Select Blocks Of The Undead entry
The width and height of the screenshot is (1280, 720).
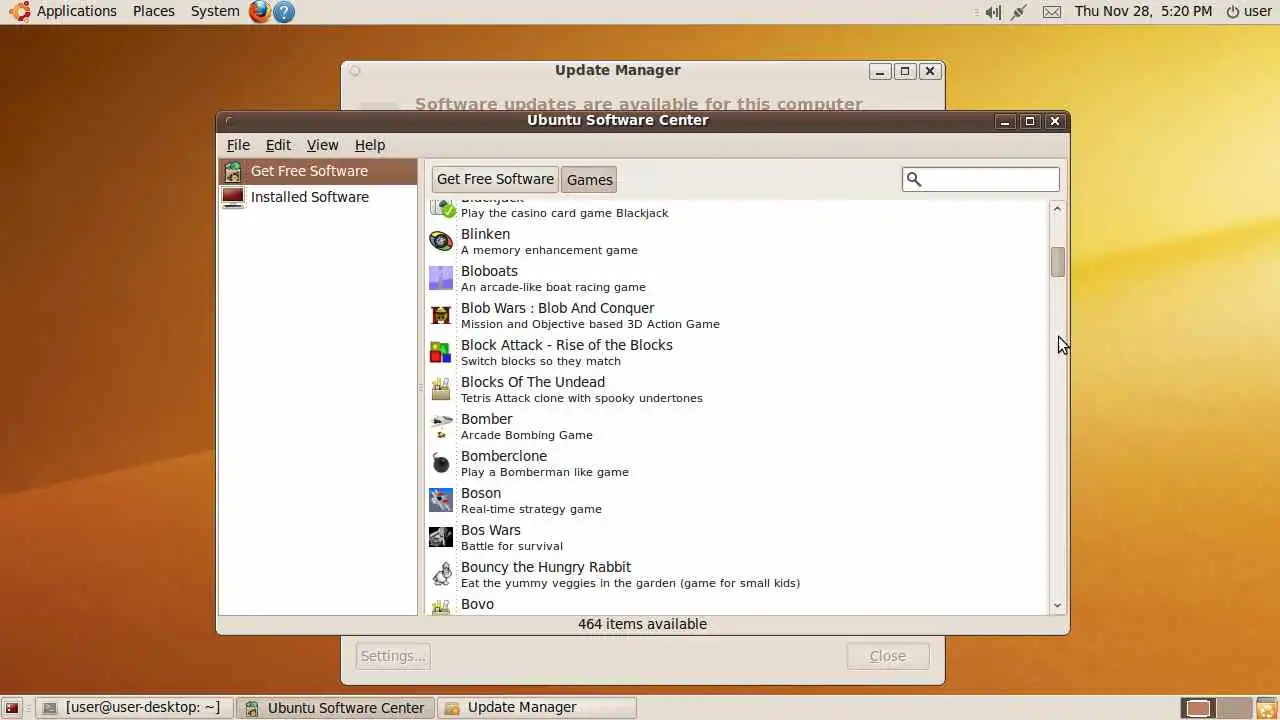click(737, 389)
